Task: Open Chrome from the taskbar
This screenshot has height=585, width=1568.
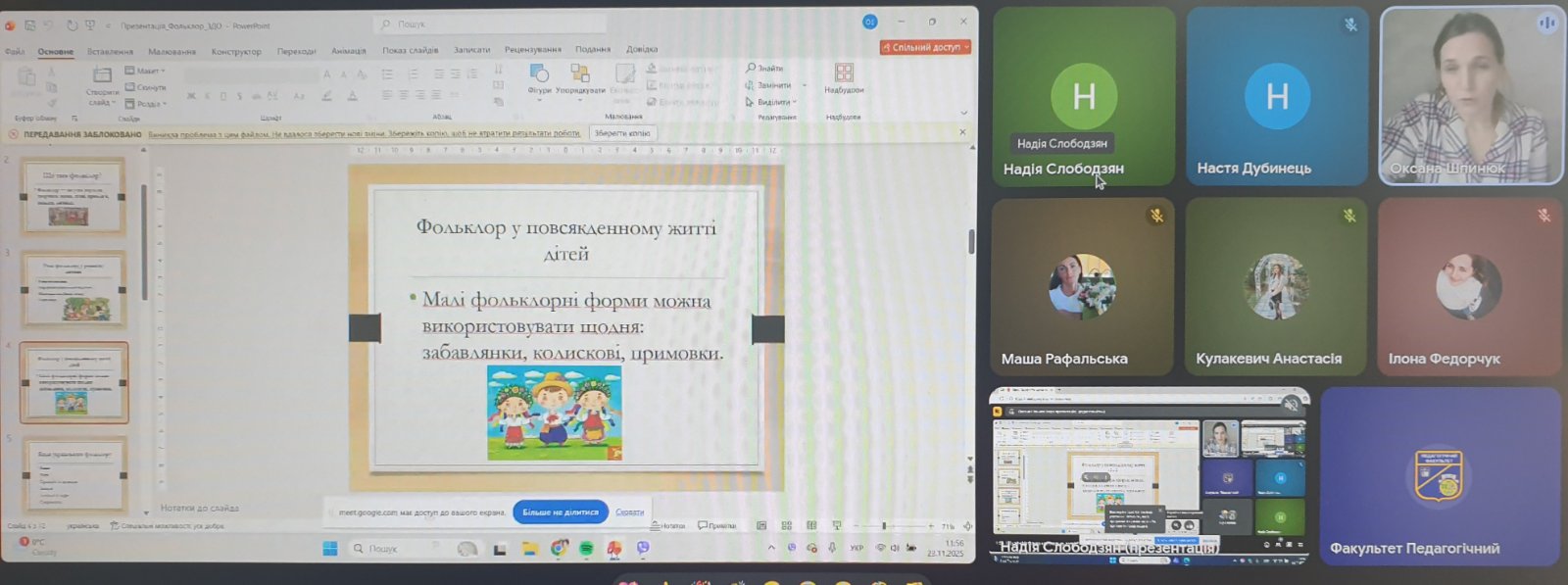Action: pyautogui.click(x=559, y=549)
